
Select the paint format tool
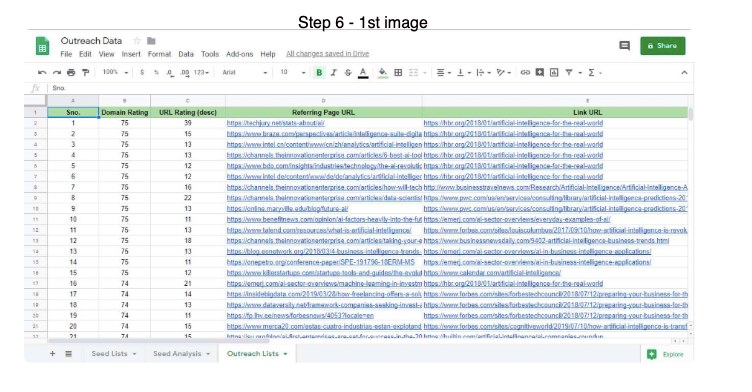pos(85,72)
